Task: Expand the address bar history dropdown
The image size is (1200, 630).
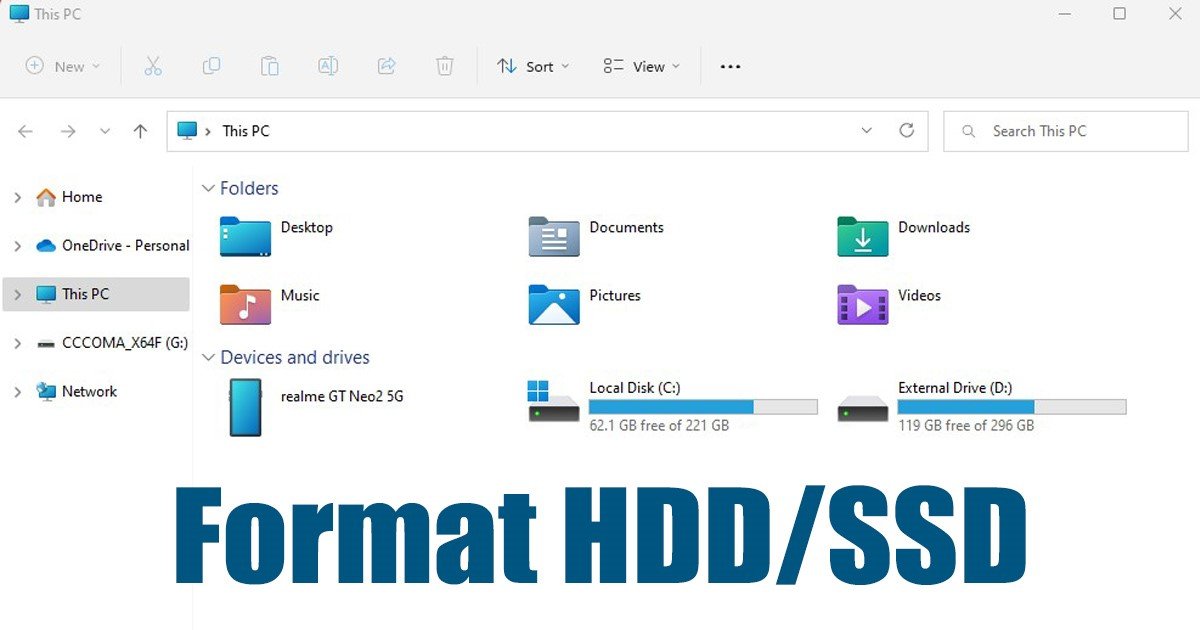Action: pyautogui.click(x=866, y=131)
